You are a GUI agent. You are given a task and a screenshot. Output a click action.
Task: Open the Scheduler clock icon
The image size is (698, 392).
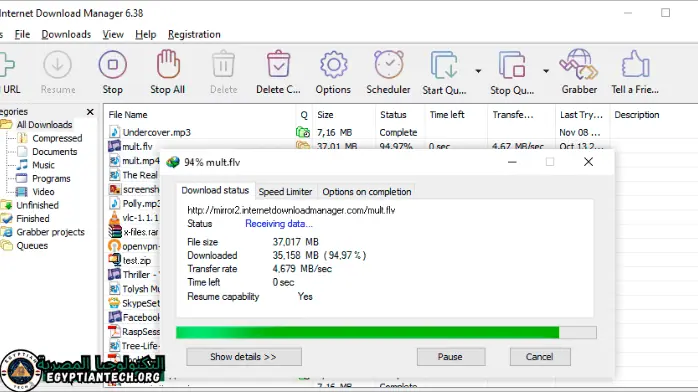(x=389, y=65)
